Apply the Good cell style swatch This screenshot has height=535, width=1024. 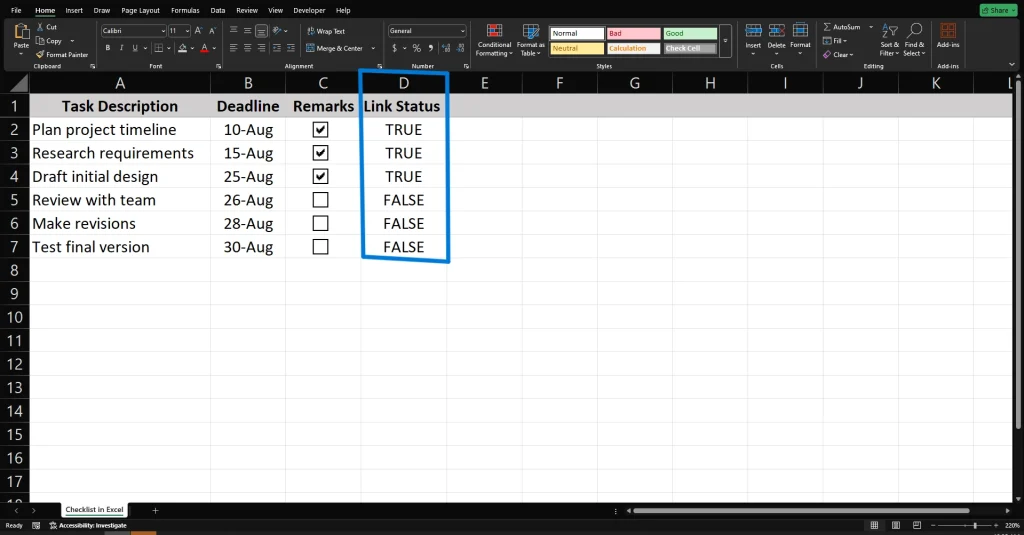[690, 33]
